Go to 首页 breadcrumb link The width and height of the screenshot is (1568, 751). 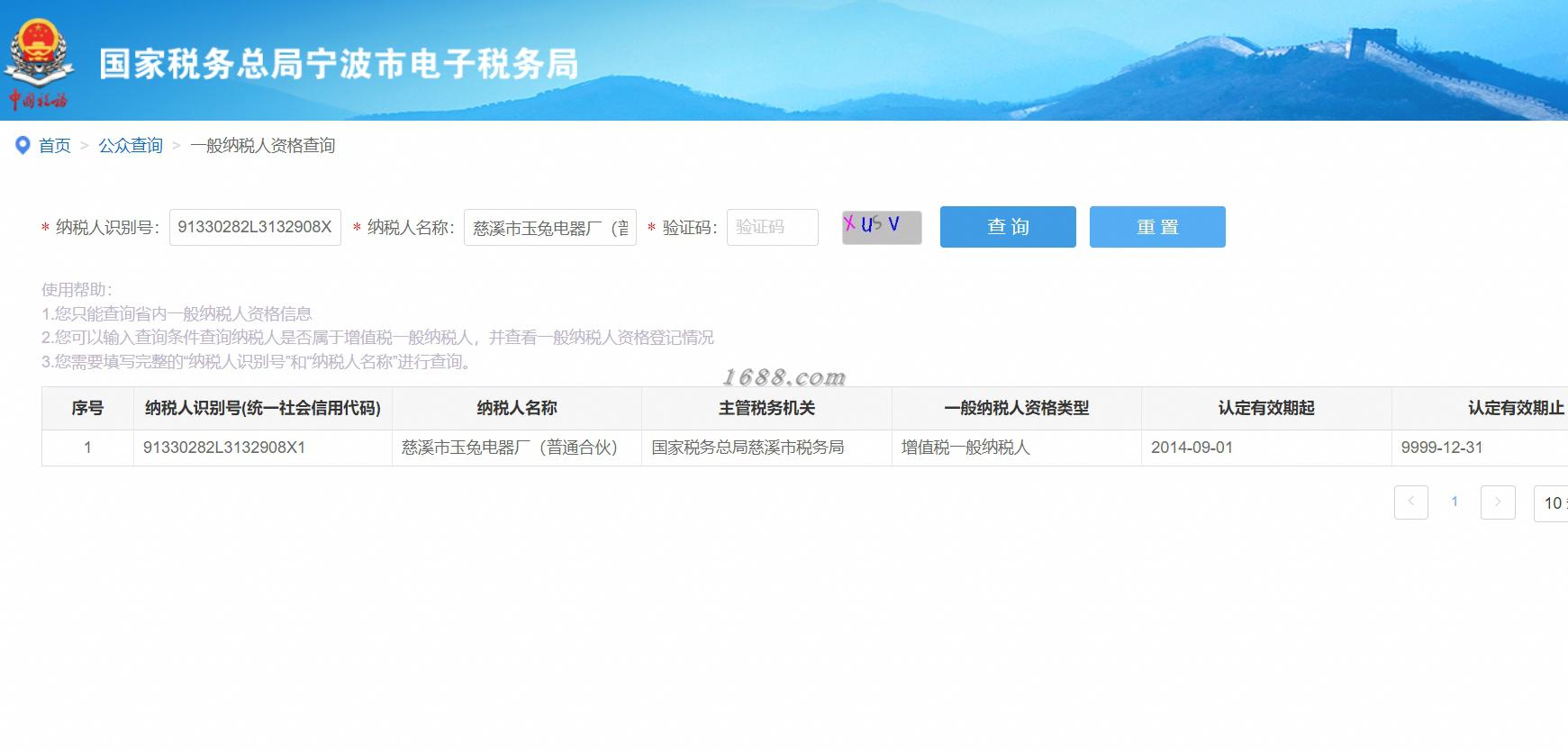54,145
